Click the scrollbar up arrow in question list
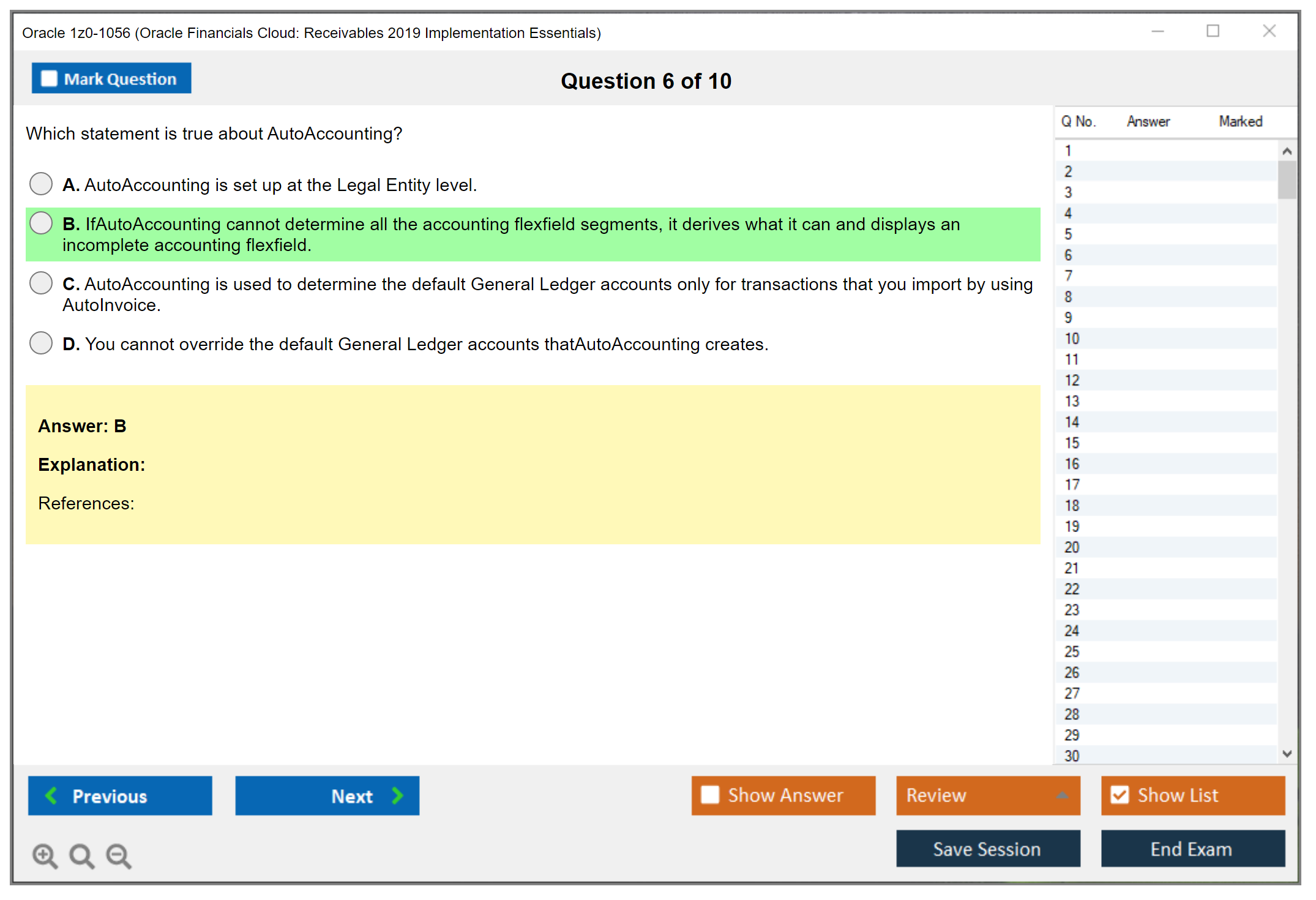Screen dimensions: 1316x900 (1287, 150)
